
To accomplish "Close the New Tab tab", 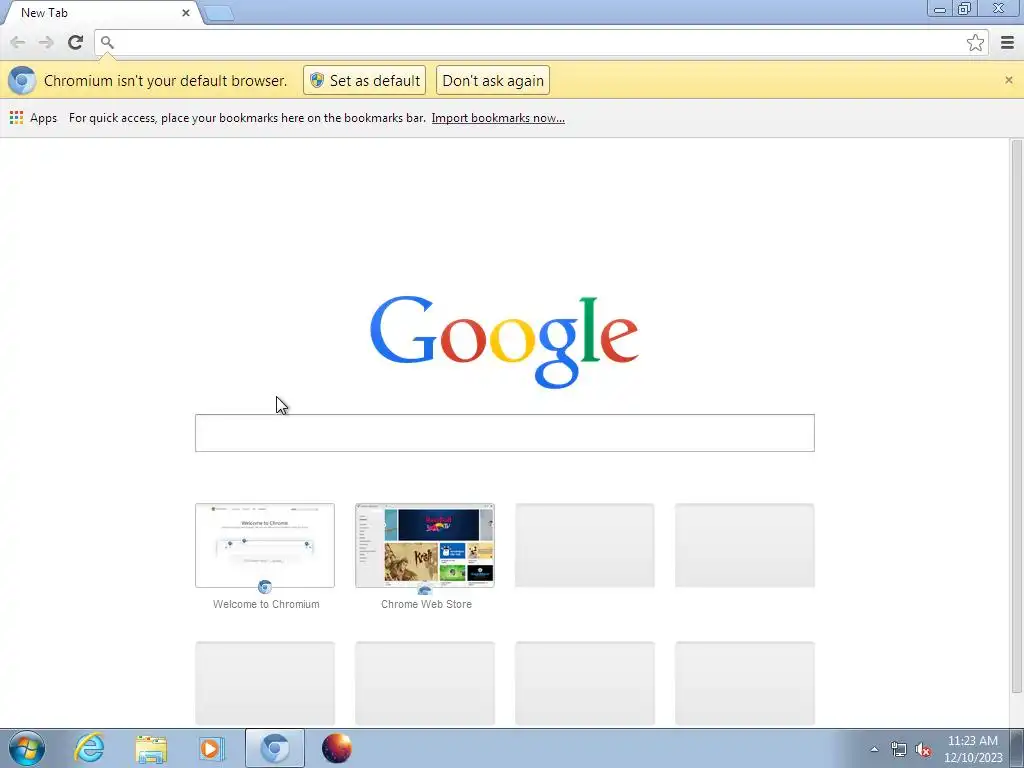I will click(x=185, y=13).
